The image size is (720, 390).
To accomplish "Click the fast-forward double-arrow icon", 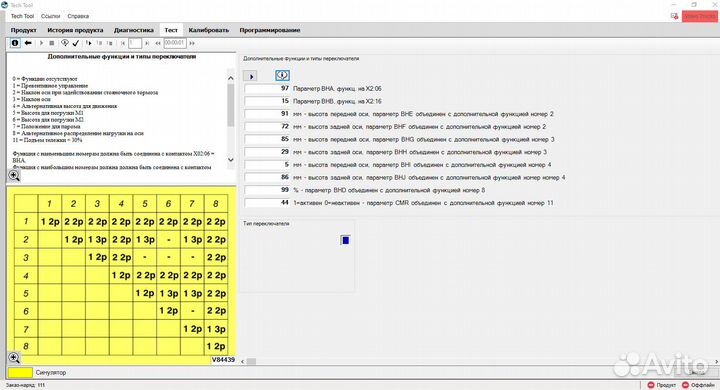I will click(192, 43).
